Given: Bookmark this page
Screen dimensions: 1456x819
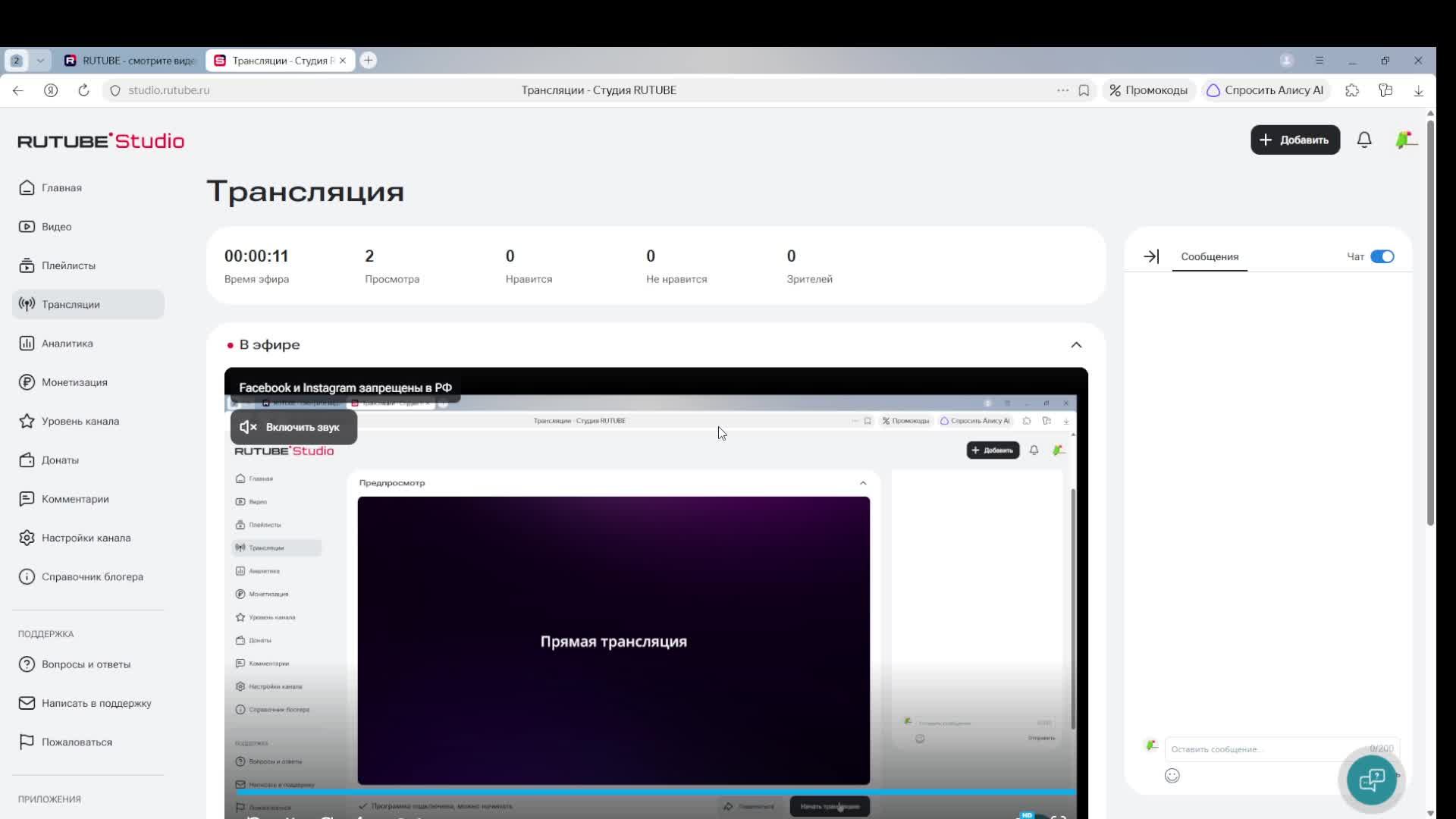Looking at the screenshot, I should tap(1084, 90).
